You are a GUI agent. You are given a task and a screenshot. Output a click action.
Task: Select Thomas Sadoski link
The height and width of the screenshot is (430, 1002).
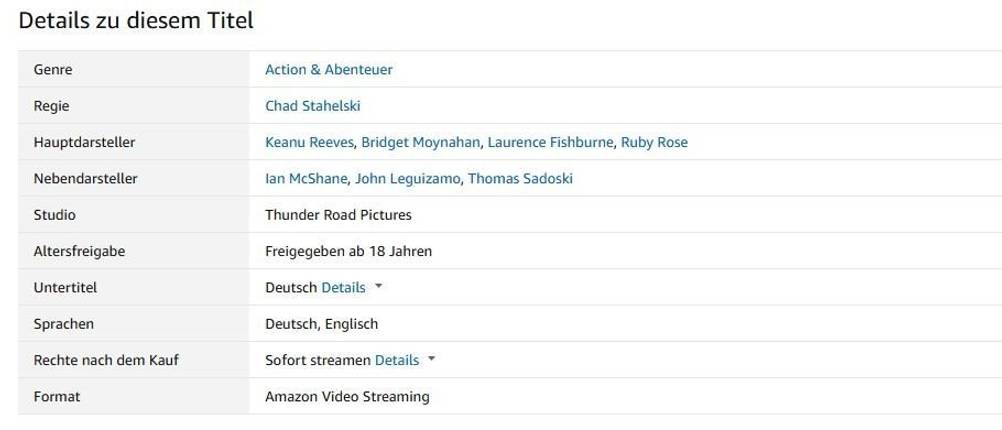520,179
